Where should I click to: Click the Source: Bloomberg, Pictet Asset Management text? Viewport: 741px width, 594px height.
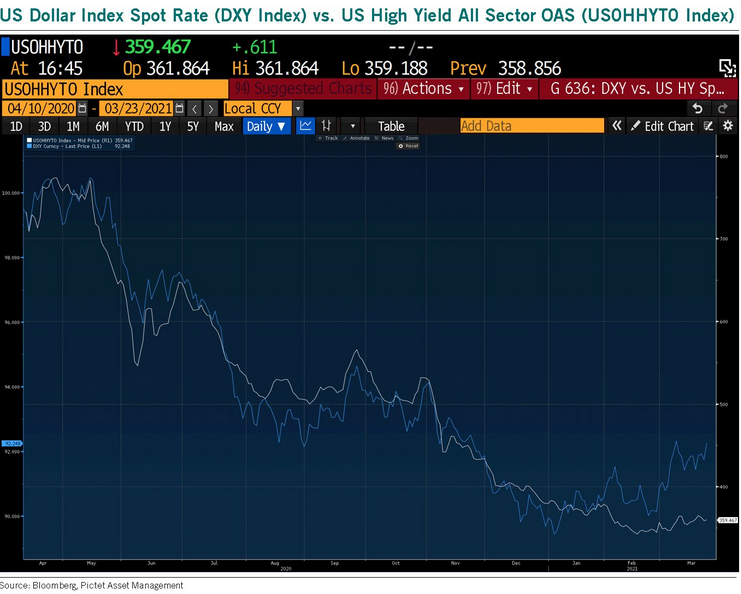[92, 585]
